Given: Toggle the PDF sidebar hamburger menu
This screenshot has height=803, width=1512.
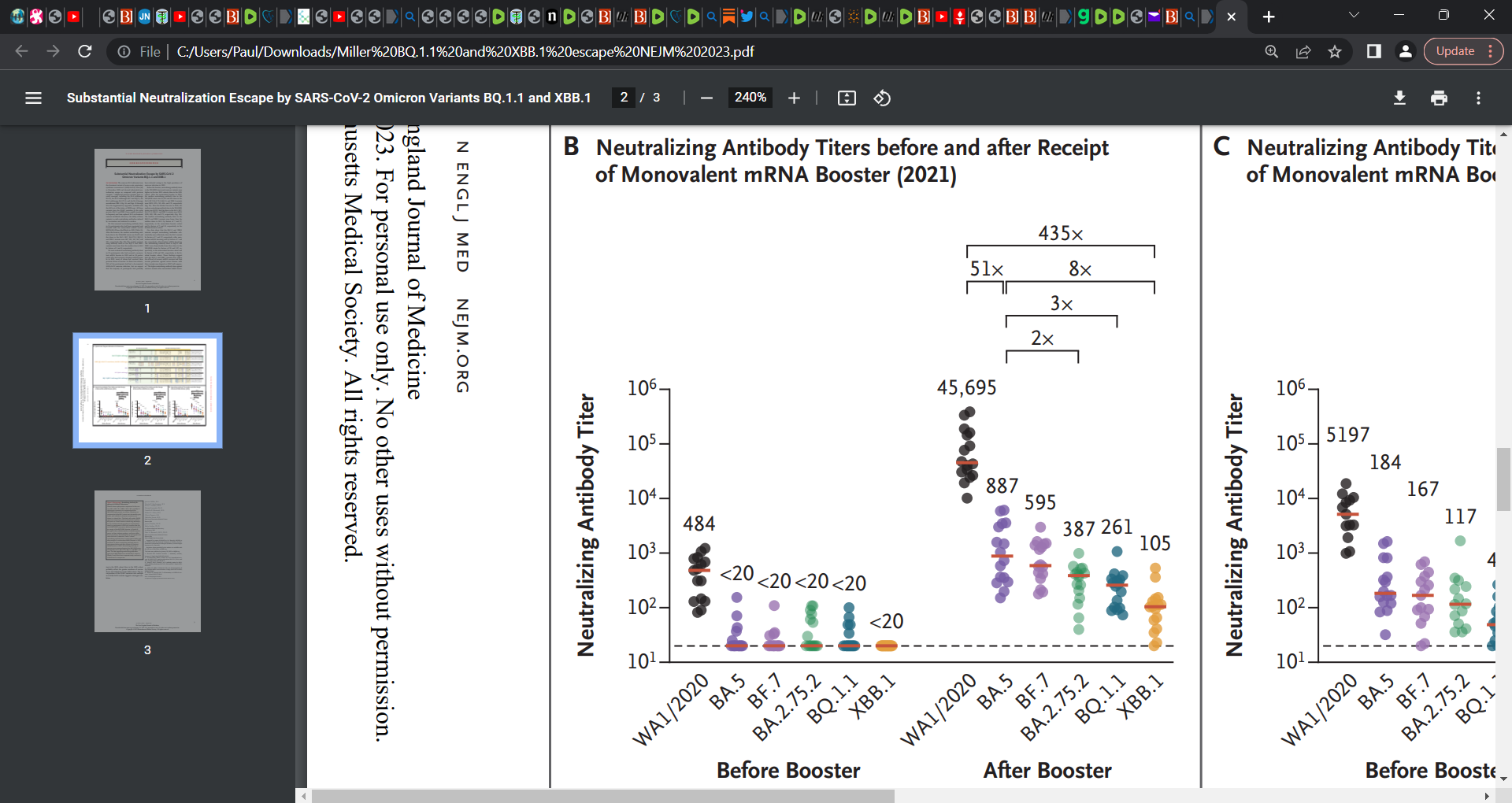Looking at the screenshot, I should (x=33, y=98).
